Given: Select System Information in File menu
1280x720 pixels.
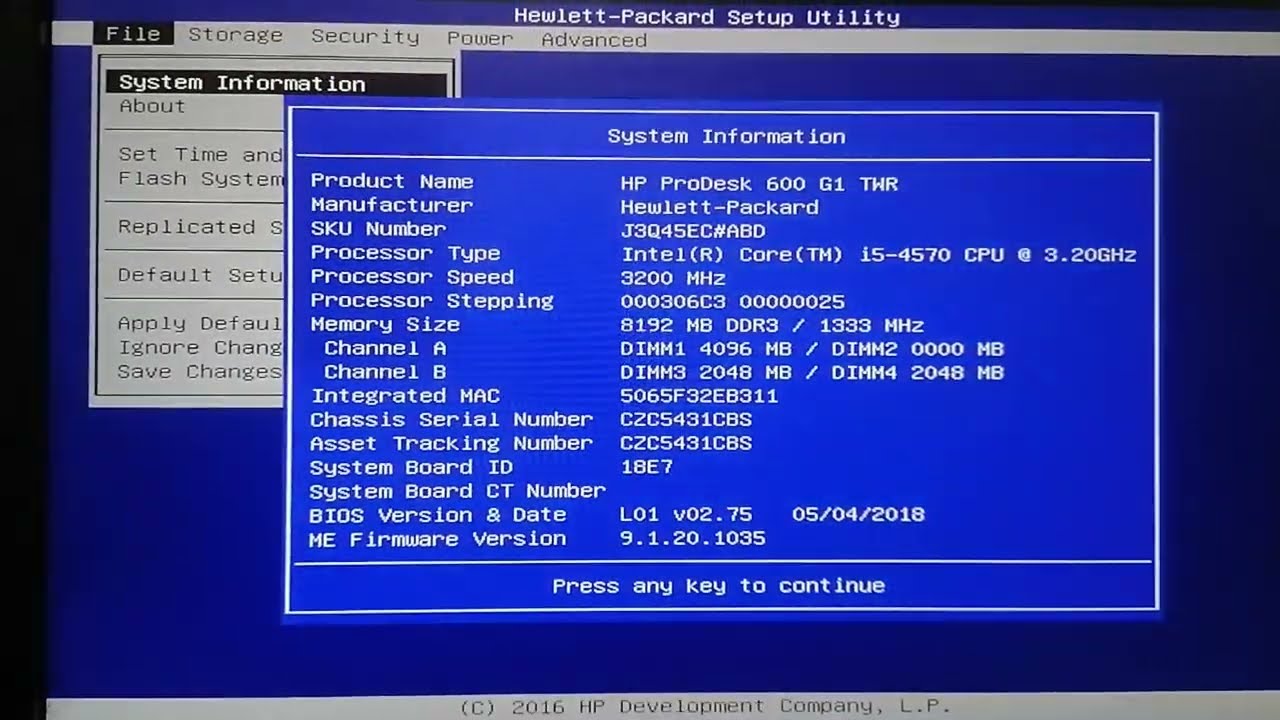Looking at the screenshot, I should [276, 84].
